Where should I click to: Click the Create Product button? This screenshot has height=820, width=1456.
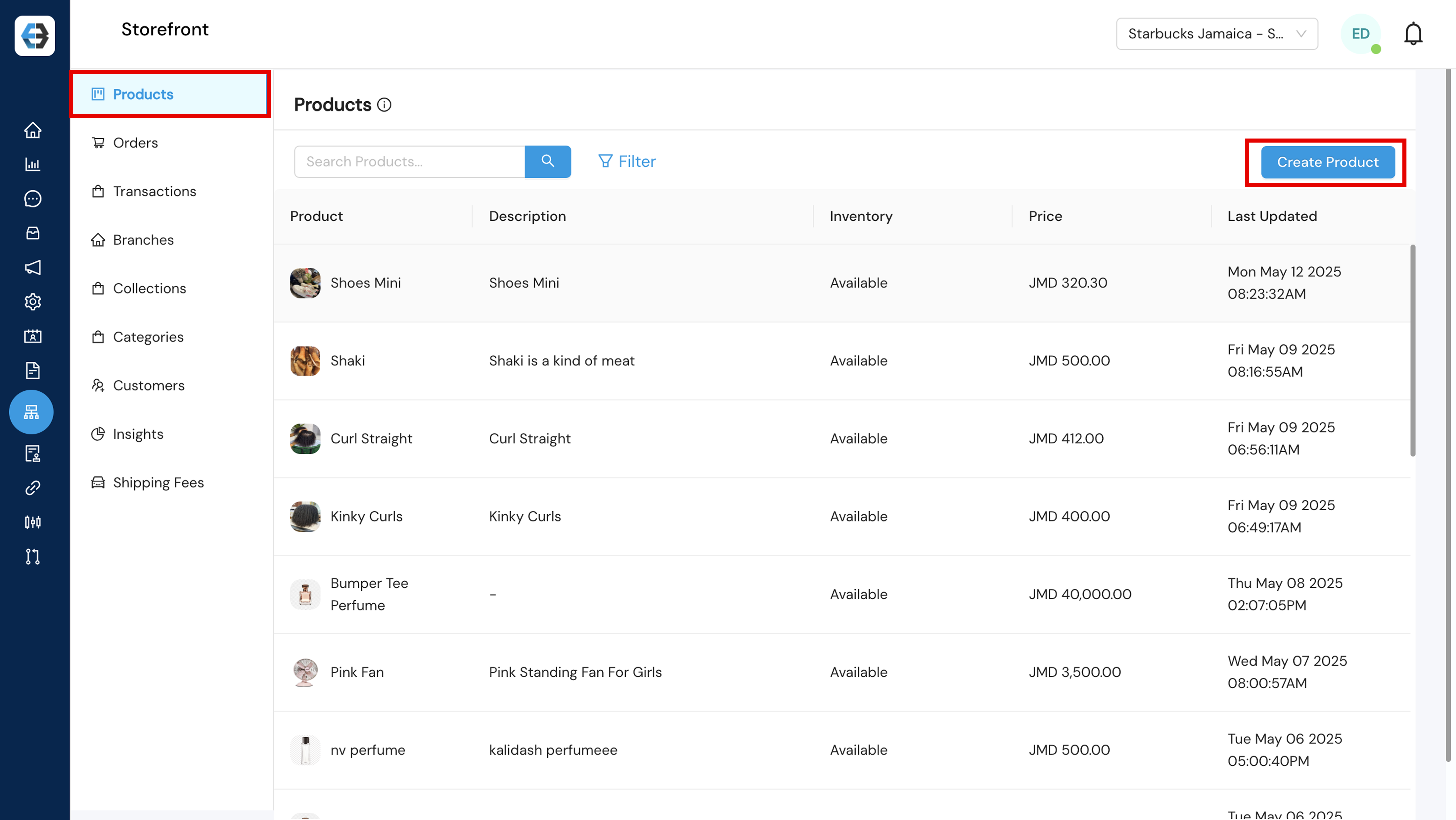[1328, 162]
